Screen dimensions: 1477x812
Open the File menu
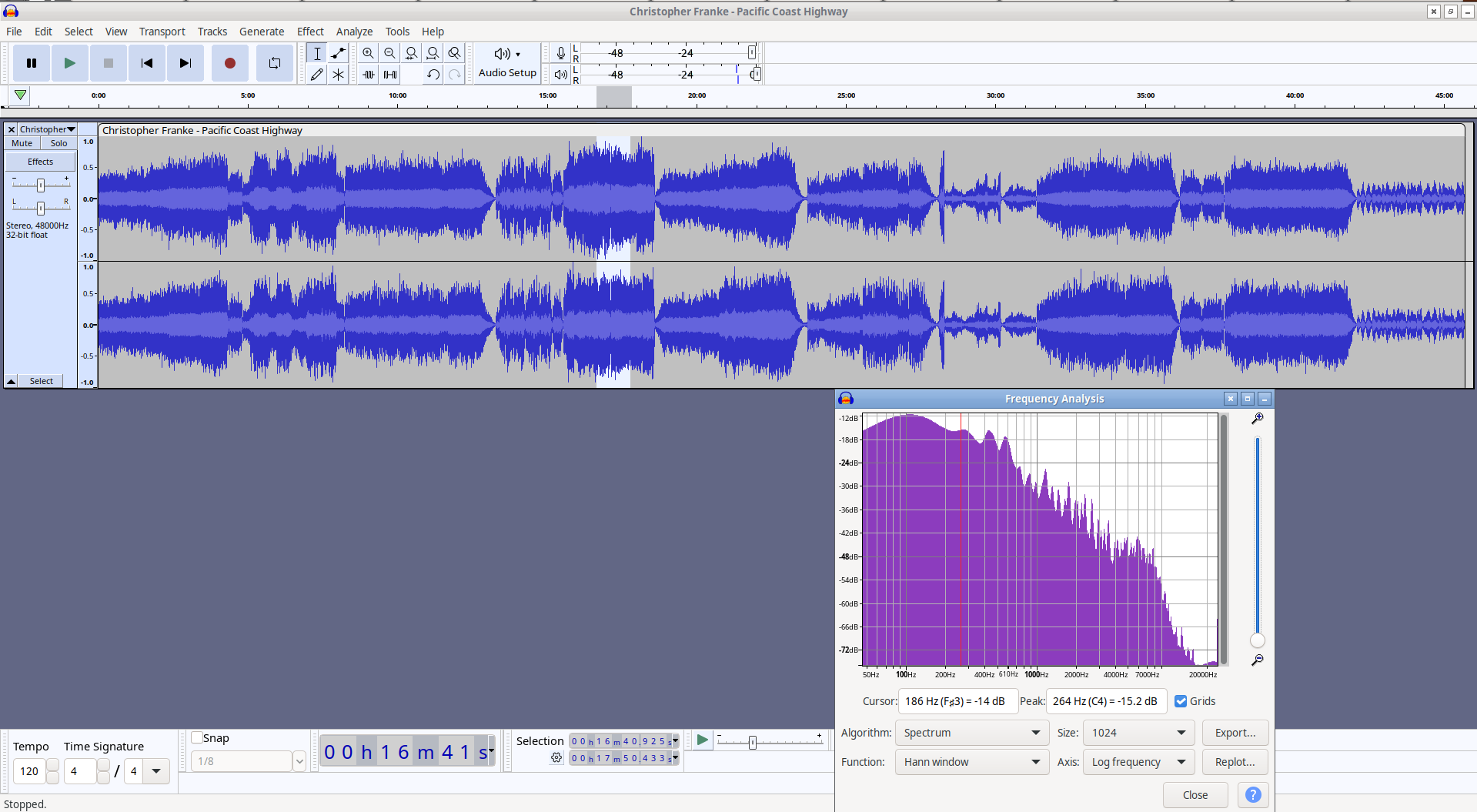[x=14, y=32]
